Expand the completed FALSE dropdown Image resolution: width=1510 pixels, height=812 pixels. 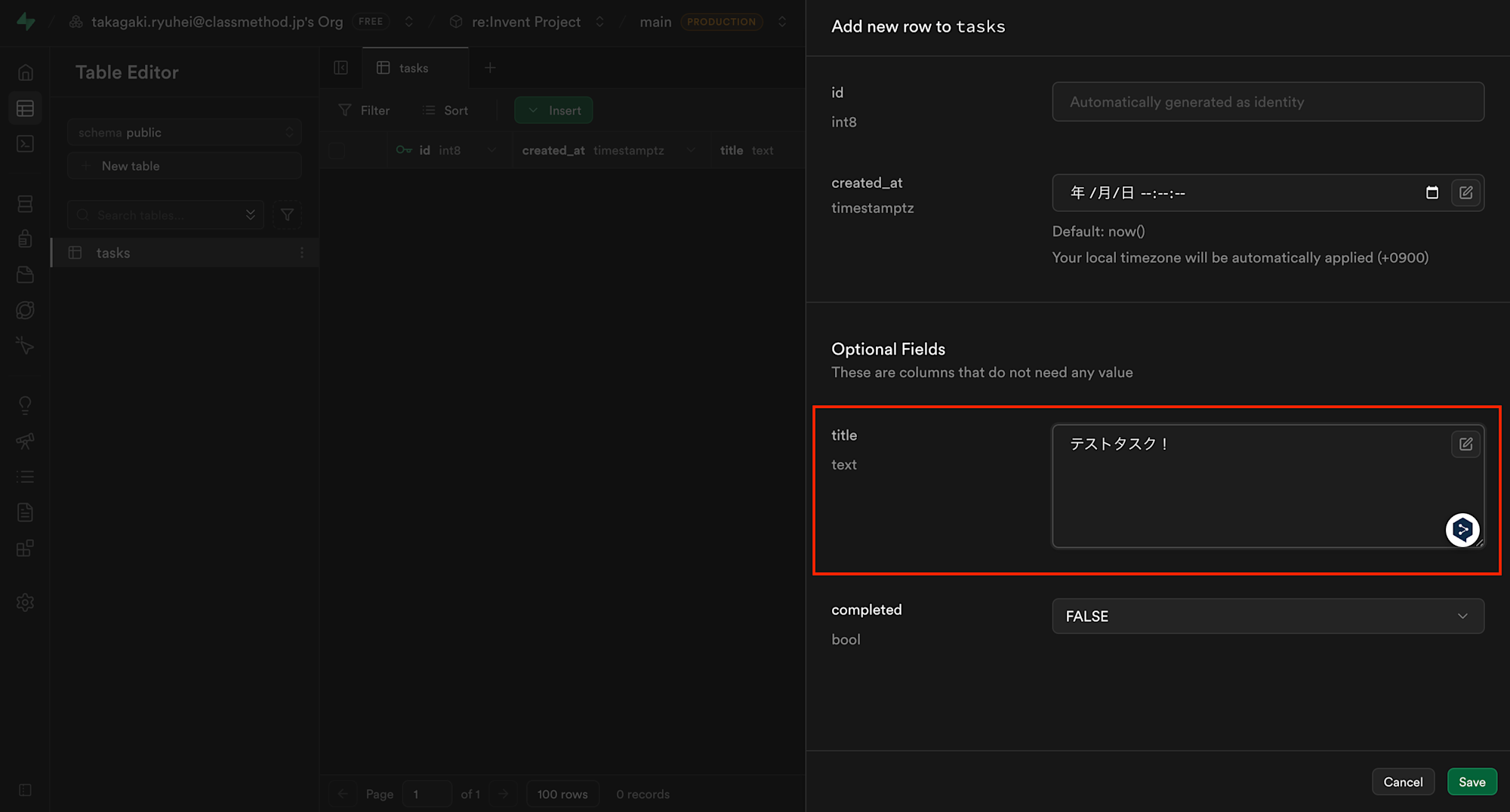(1268, 617)
